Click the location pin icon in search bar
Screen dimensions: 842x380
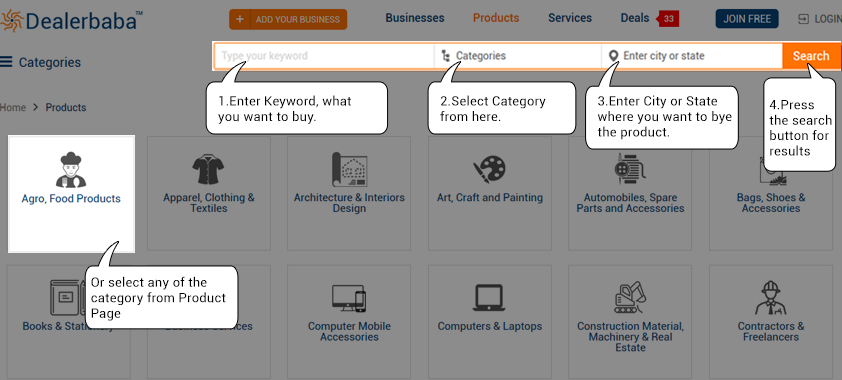pyautogui.click(x=613, y=56)
